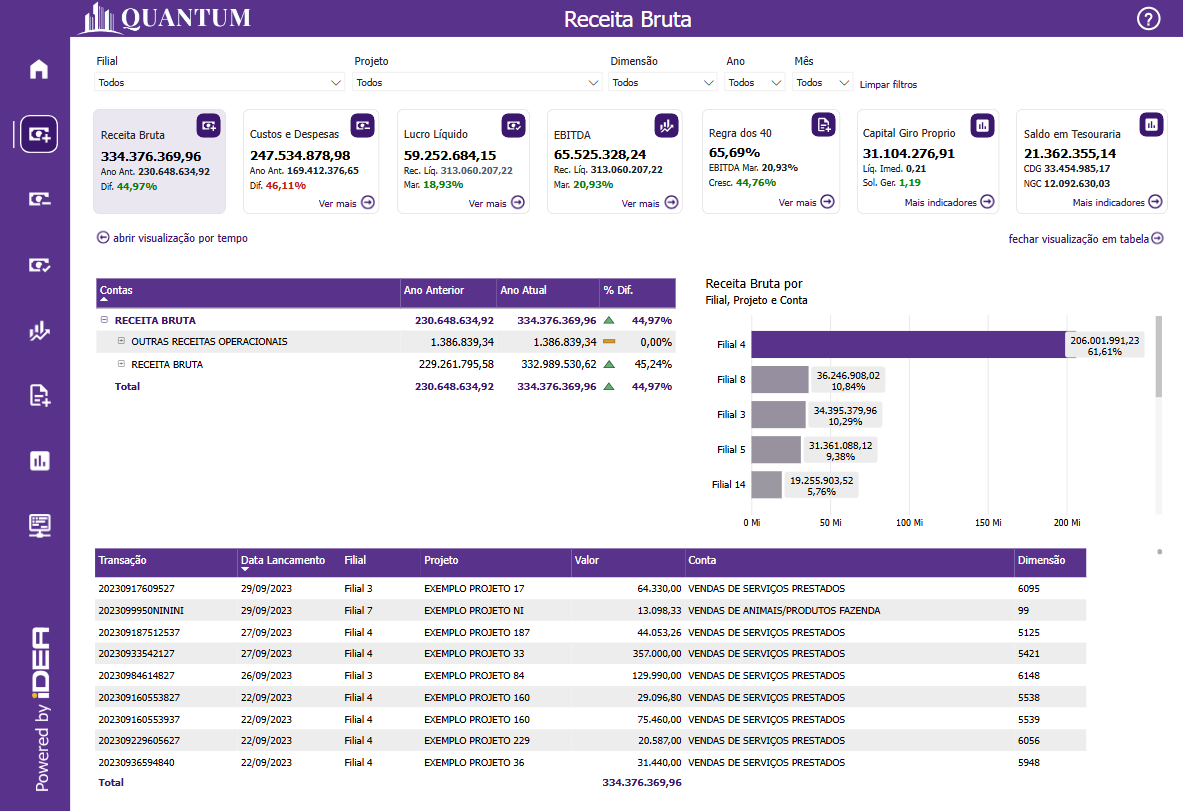Click the Regra dos 40 card icon
This screenshot has height=811, width=1183.
pyautogui.click(x=822, y=124)
